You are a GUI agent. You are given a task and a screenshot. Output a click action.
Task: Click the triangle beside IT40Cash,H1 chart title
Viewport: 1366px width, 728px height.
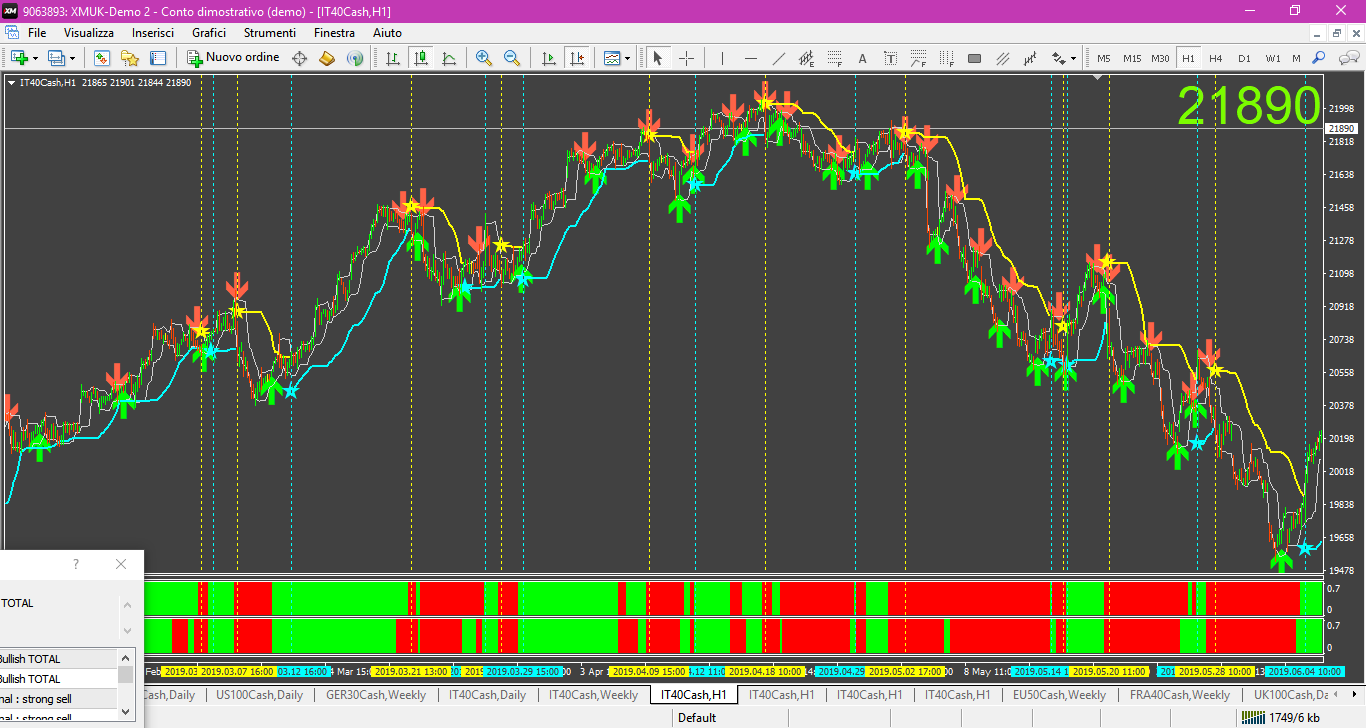pyautogui.click(x=11, y=82)
